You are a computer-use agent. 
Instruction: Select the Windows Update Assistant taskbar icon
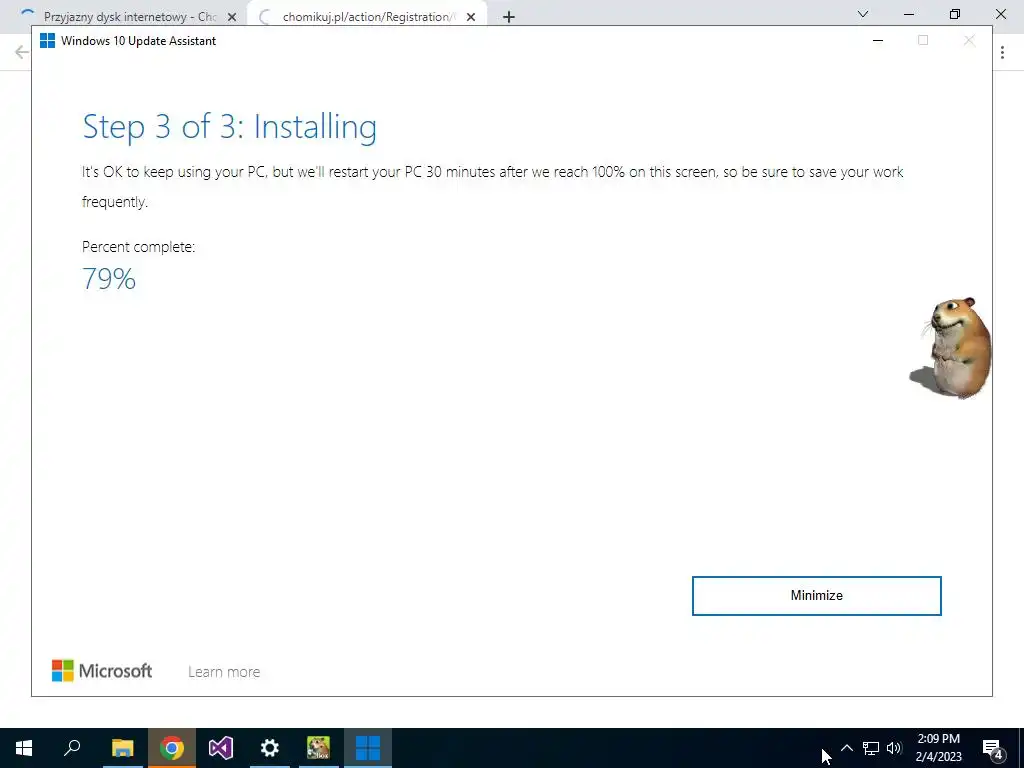pyautogui.click(x=368, y=748)
